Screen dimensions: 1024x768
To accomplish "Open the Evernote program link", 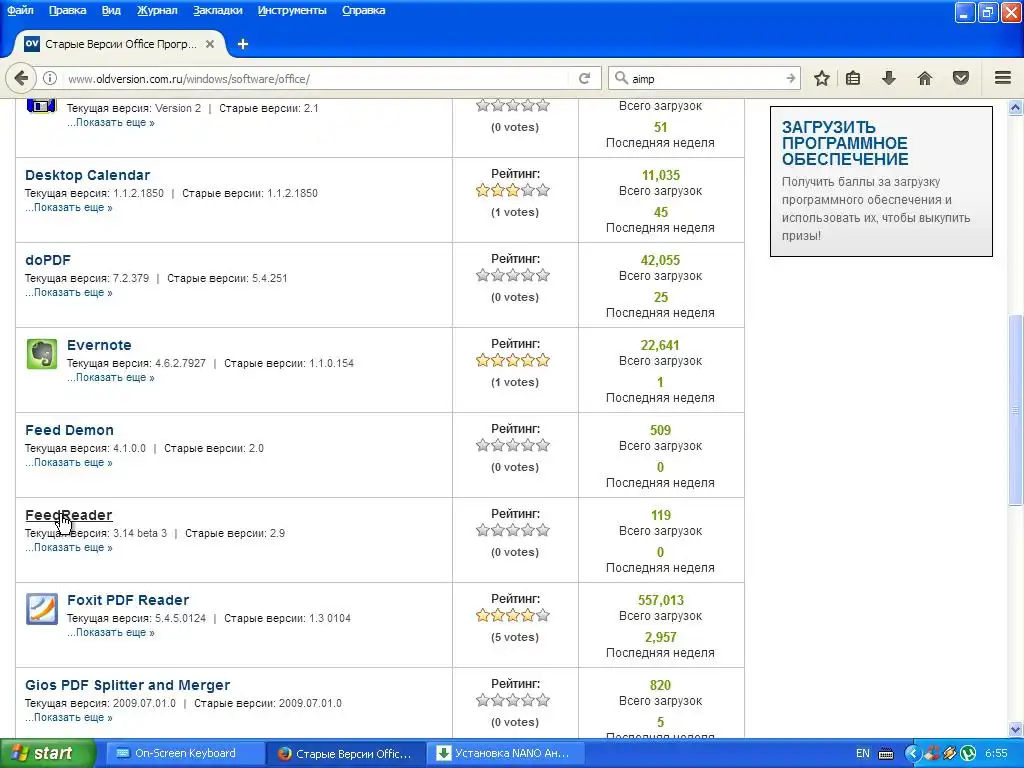I will (99, 345).
